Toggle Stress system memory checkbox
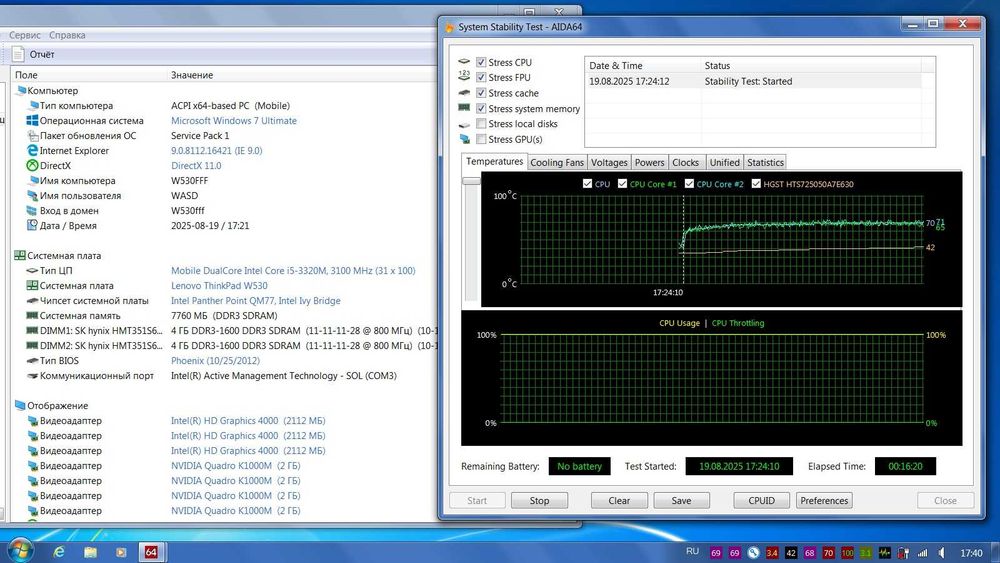The height and width of the screenshot is (563, 1000). [x=482, y=109]
